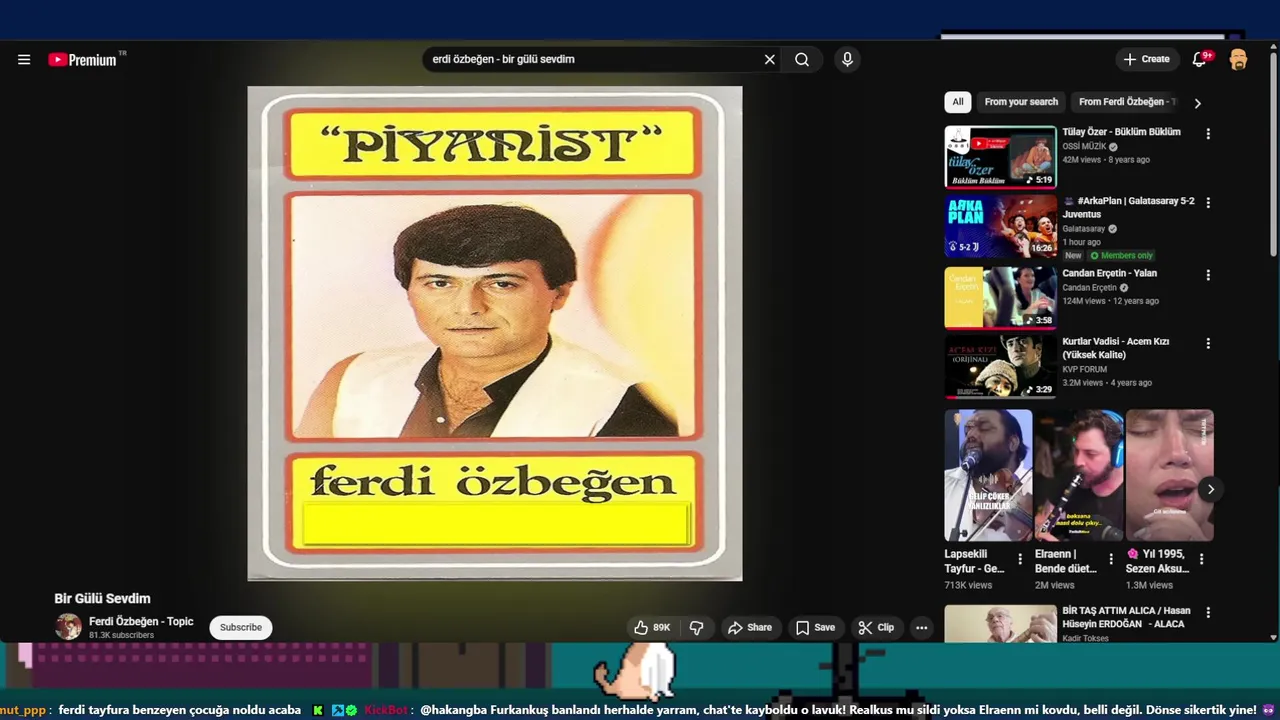Viewport: 1280px width, 720px height.
Task: Open the options menu for Candan Erçetin Yalan
Action: coord(1208,275)
